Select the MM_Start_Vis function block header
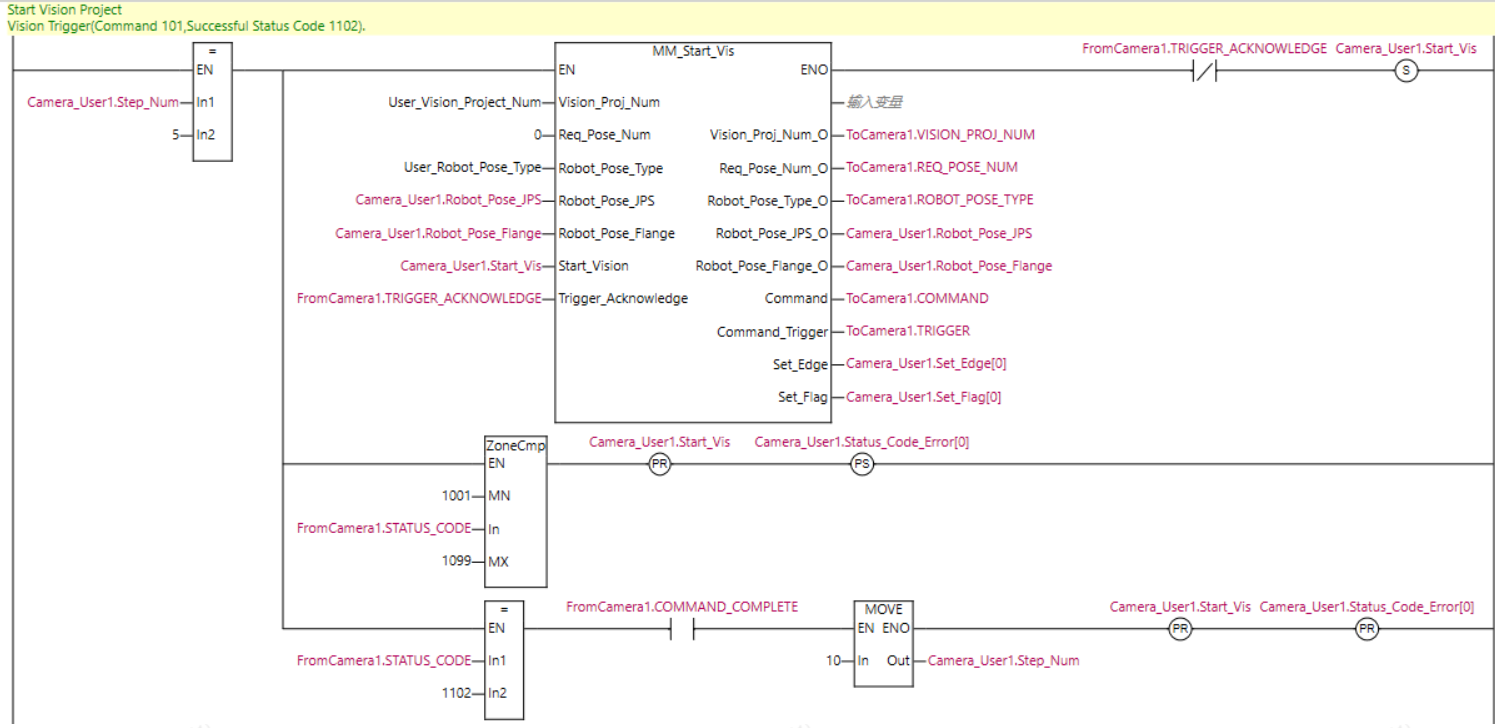 [692, 50]
